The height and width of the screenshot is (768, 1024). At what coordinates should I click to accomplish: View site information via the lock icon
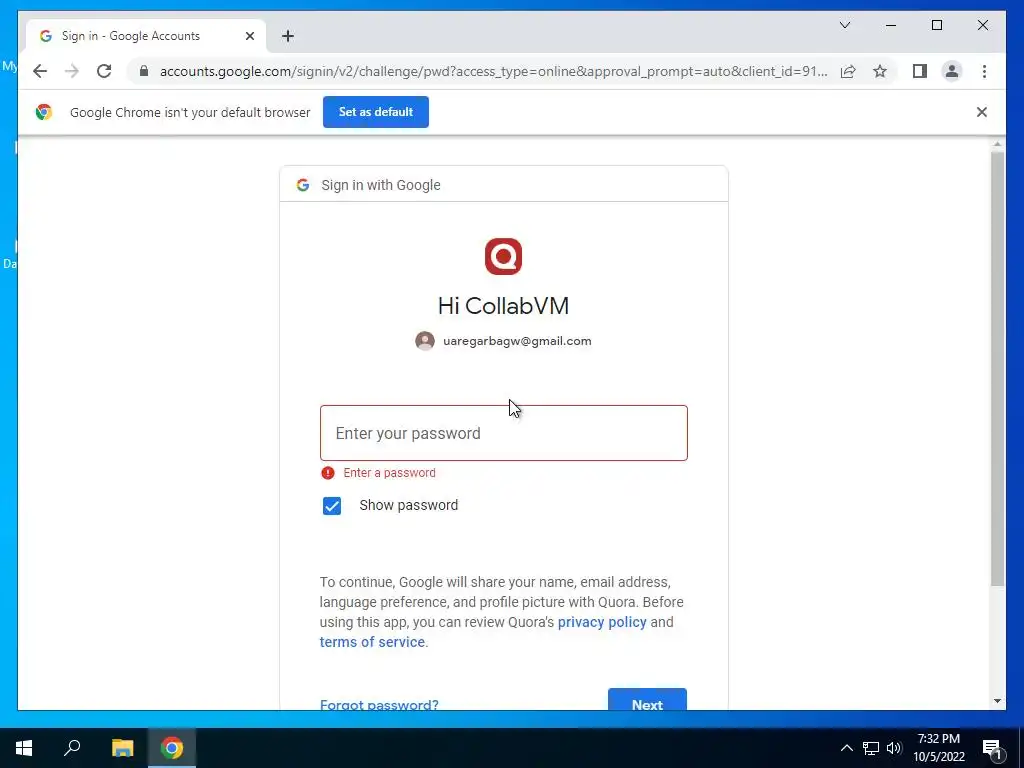pyautogui.click(x=144, y=71)
